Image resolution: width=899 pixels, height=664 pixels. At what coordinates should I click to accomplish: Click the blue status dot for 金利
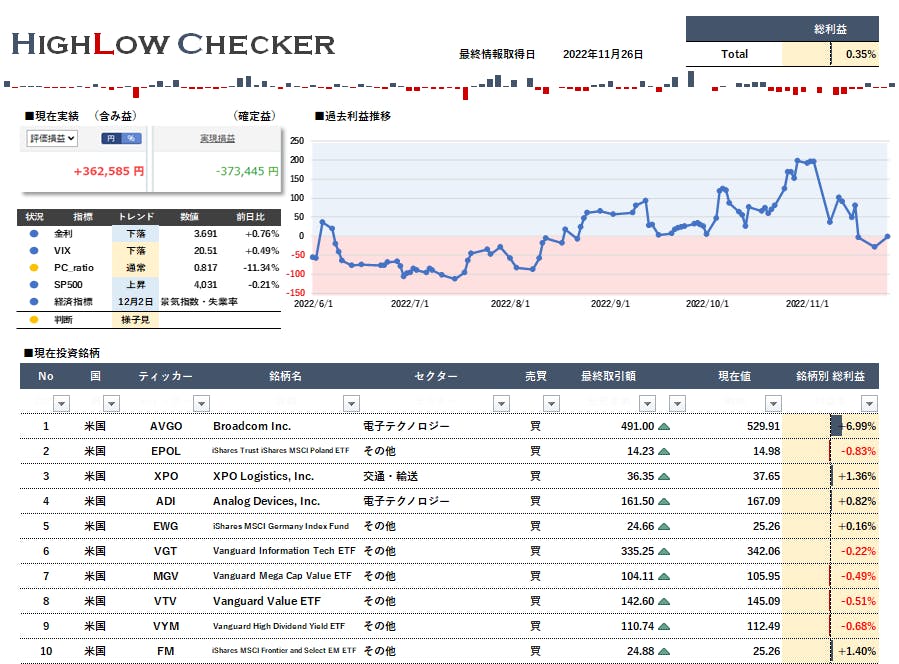pos(34,233)
